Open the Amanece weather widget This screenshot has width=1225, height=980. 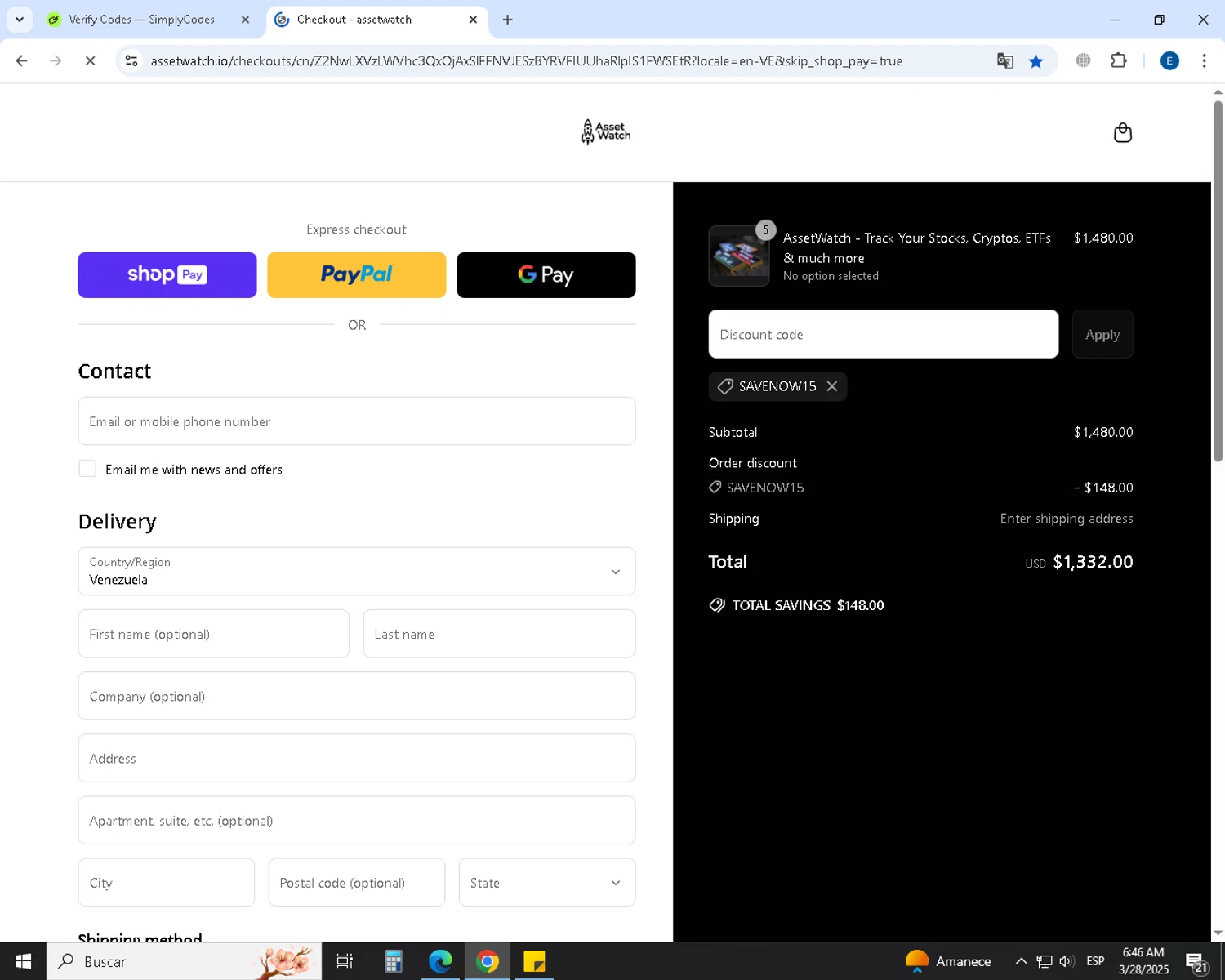coord(948,961)
